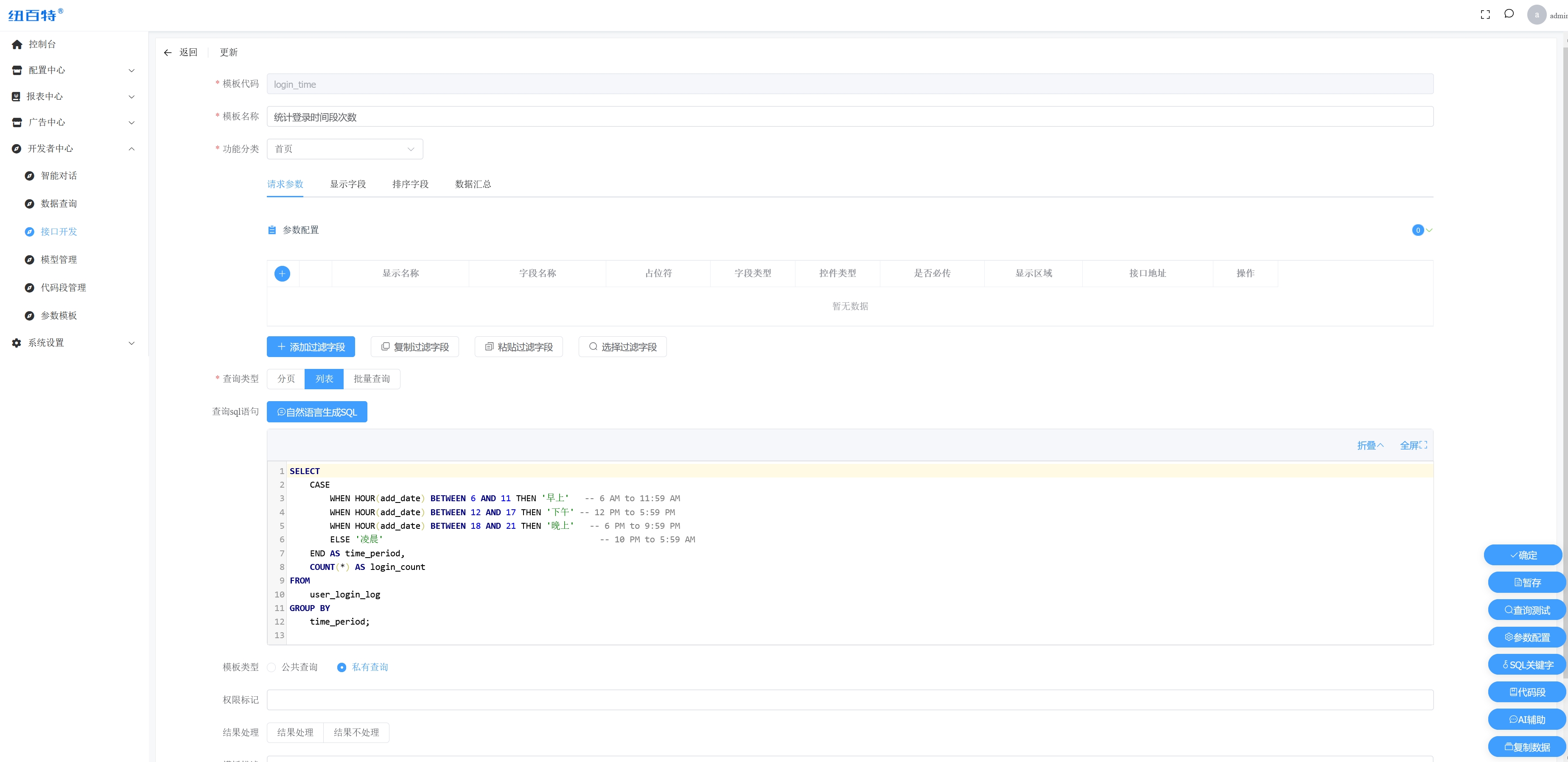This screenshot has height=762, width=1568.
Task: Click the blue plus icon in 参数配置 table
Action: 282,273
